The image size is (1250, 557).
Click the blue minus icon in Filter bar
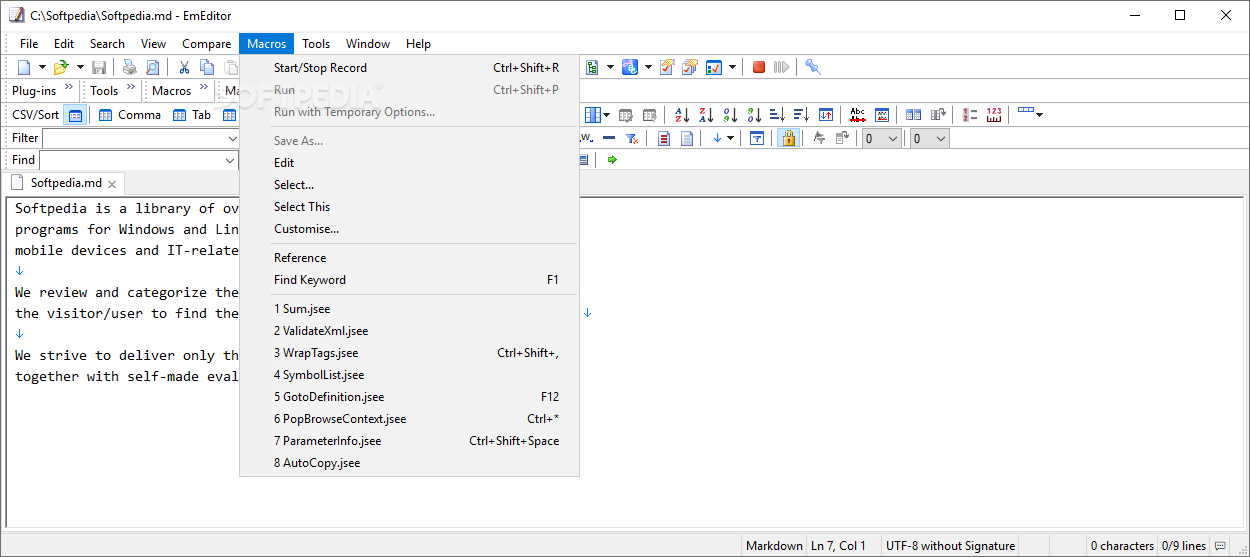click(x=609, y=138)
